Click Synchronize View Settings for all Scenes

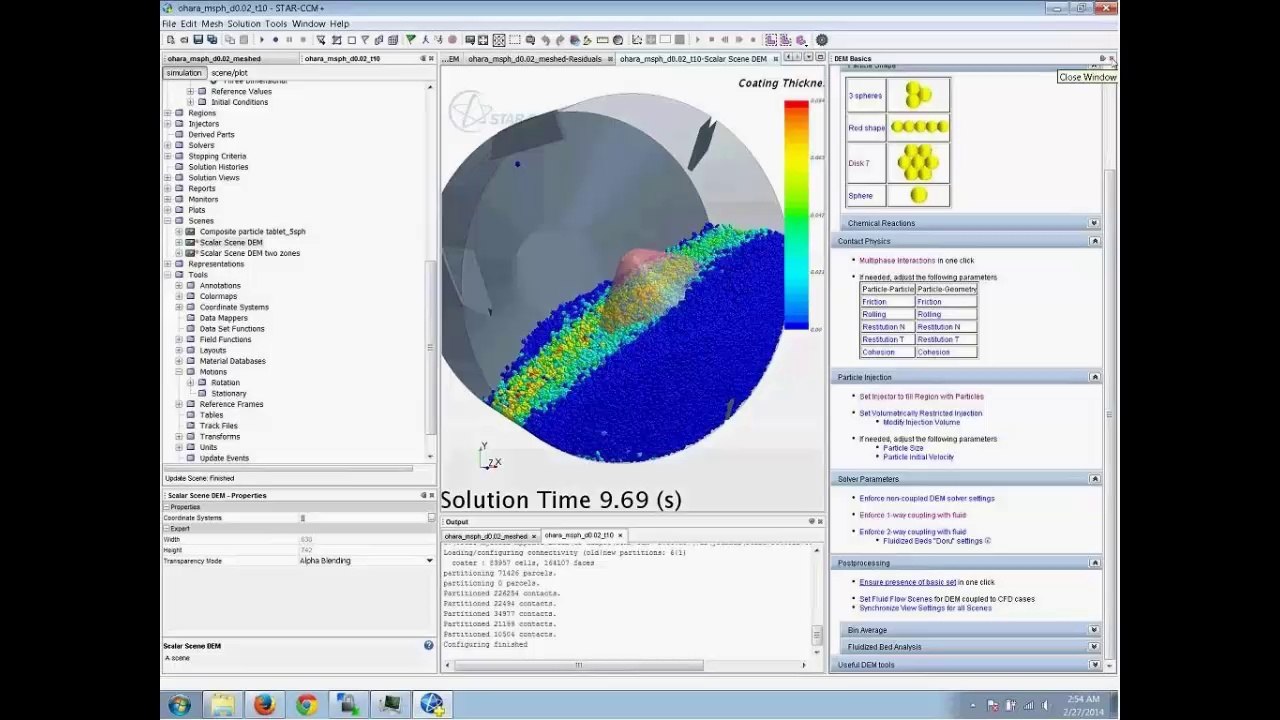pyautogui.click(x=925, y=608)
